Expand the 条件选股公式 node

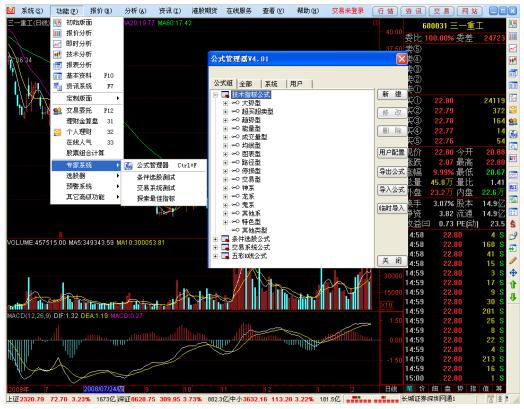[216, 239]
